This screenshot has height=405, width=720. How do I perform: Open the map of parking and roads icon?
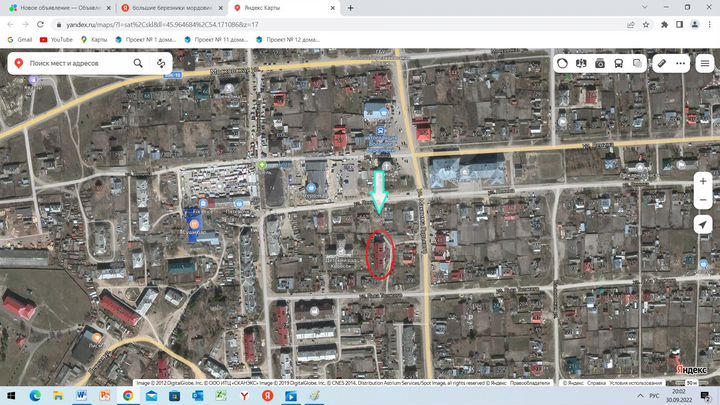pos(581,63)
